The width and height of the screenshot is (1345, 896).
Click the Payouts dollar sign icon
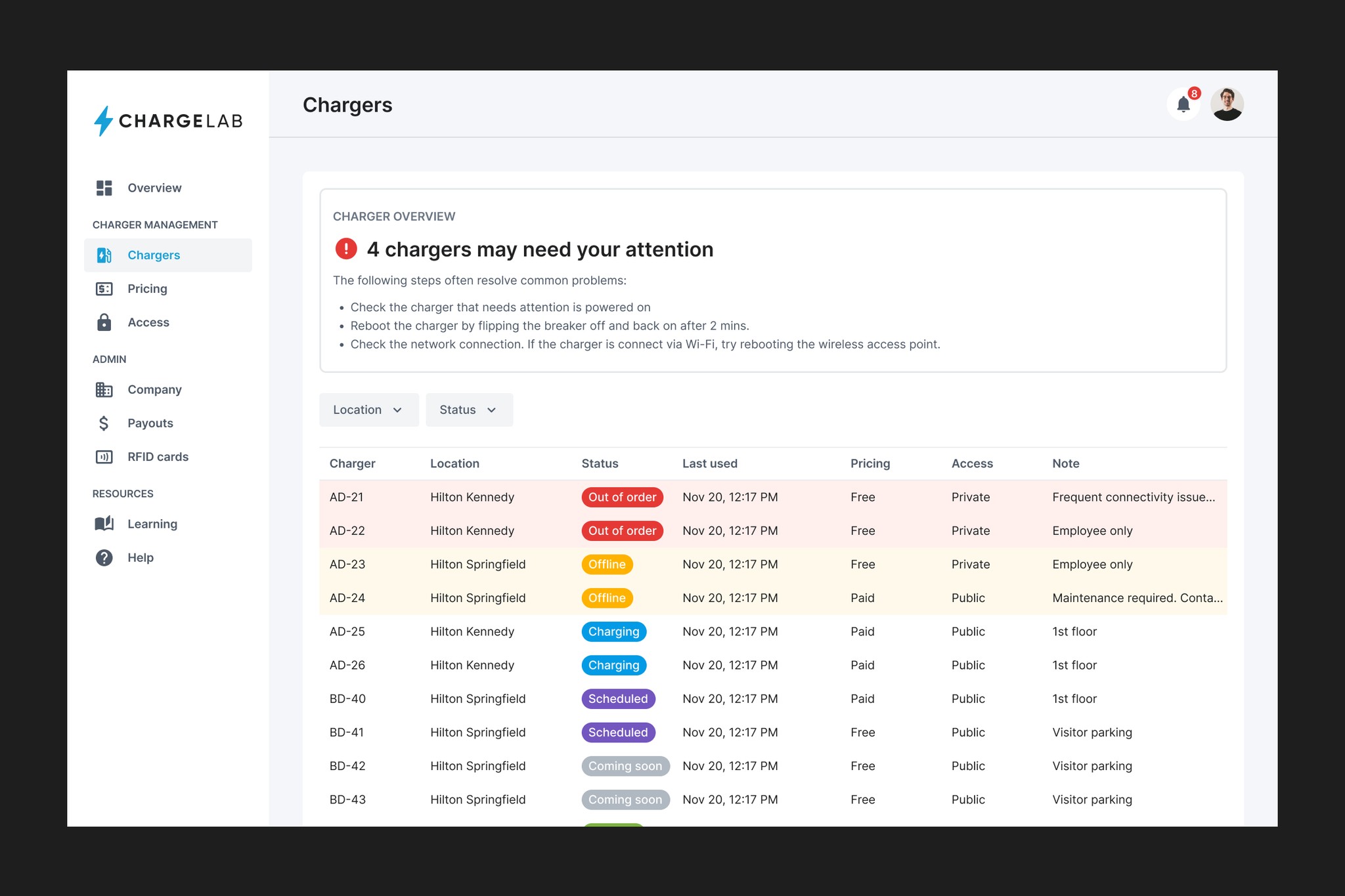click(x=104, y=423)
